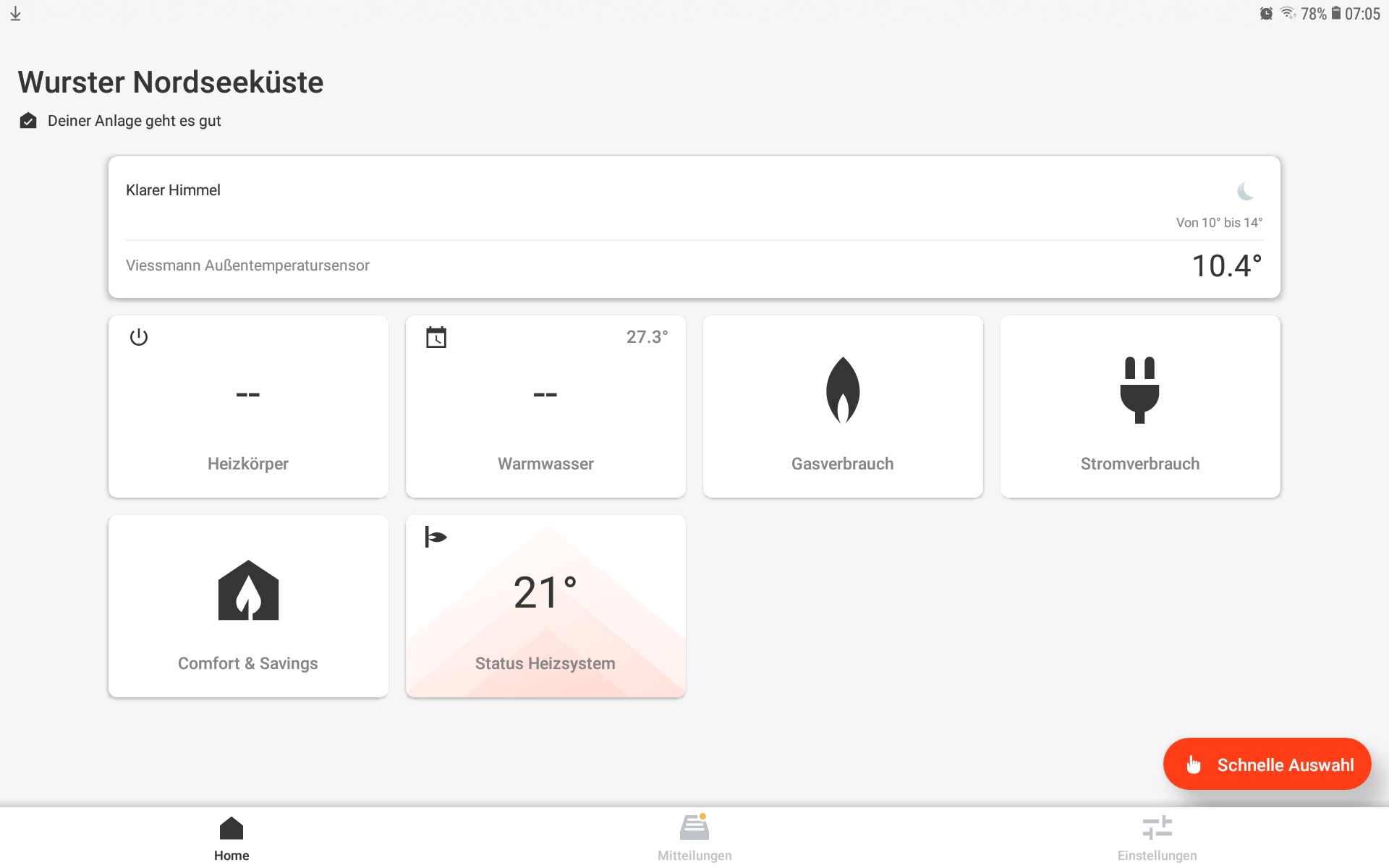Tap the flag icon on Status Heizsystem
This screenshot has height=868, width=1389.
(436, 537)
